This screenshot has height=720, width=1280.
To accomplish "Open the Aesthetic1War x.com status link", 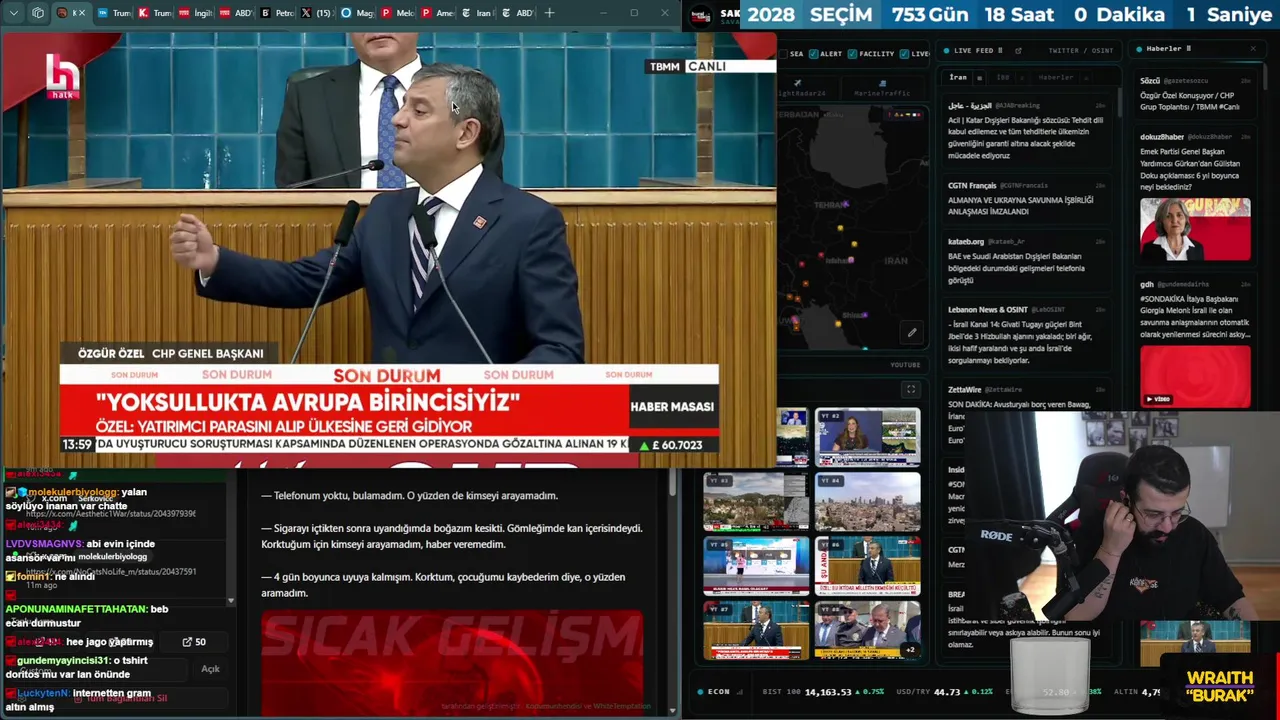I will click(x=111, y=513).
